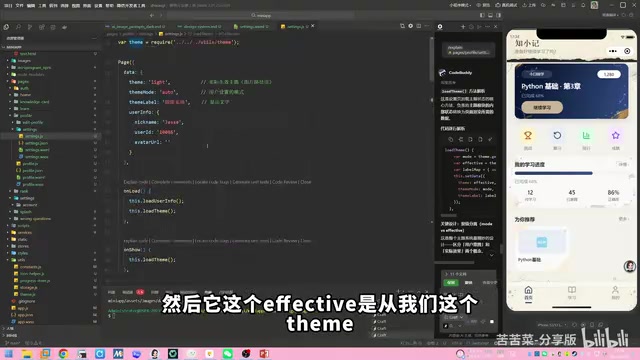Image resolution: width=640 pixels, height=360 pixels.
Task: Click the green accept button in CodeBuddy
Action: [451, 282]
